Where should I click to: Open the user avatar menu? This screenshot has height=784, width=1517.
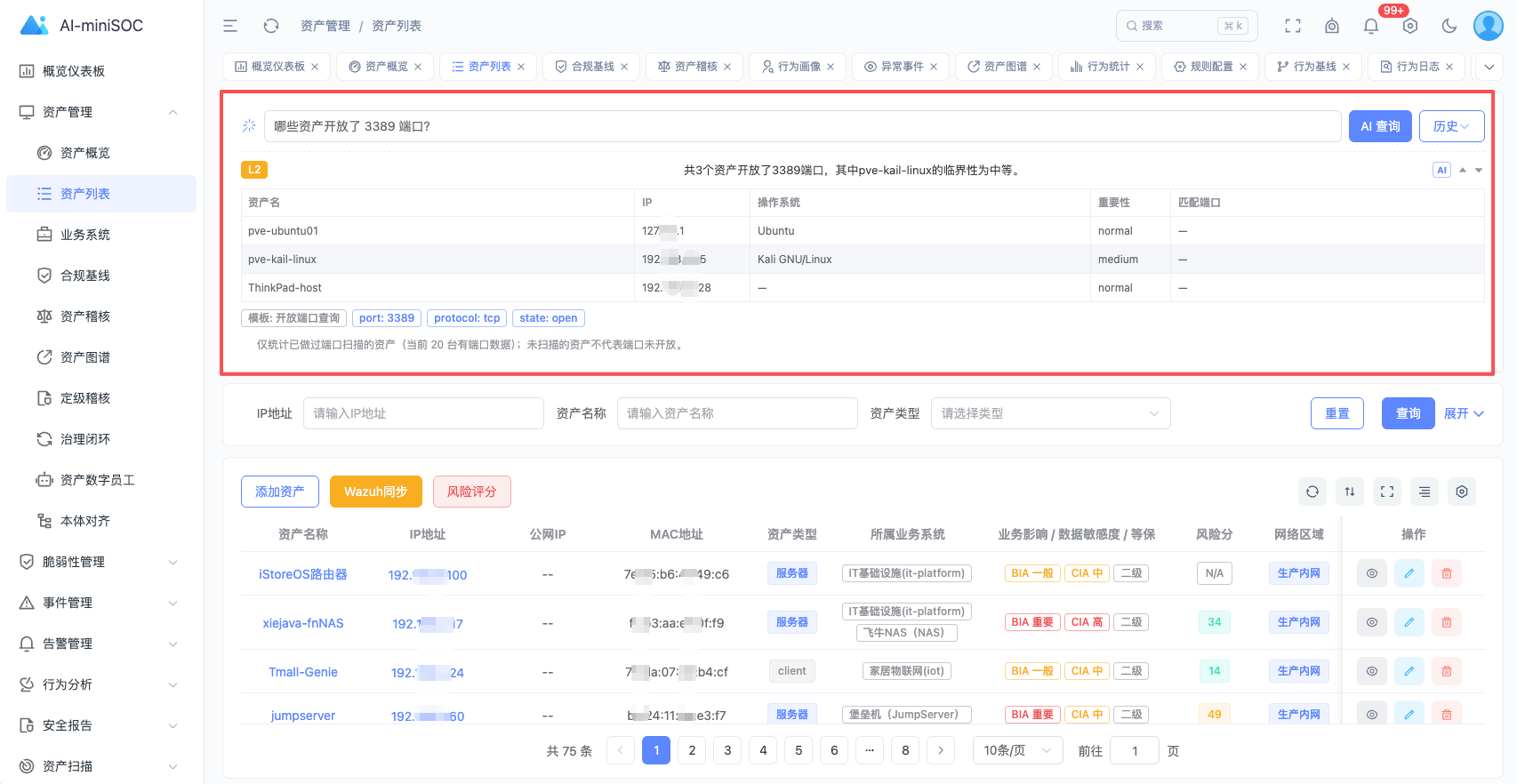pyautogui.click(x=1489, y=26)
